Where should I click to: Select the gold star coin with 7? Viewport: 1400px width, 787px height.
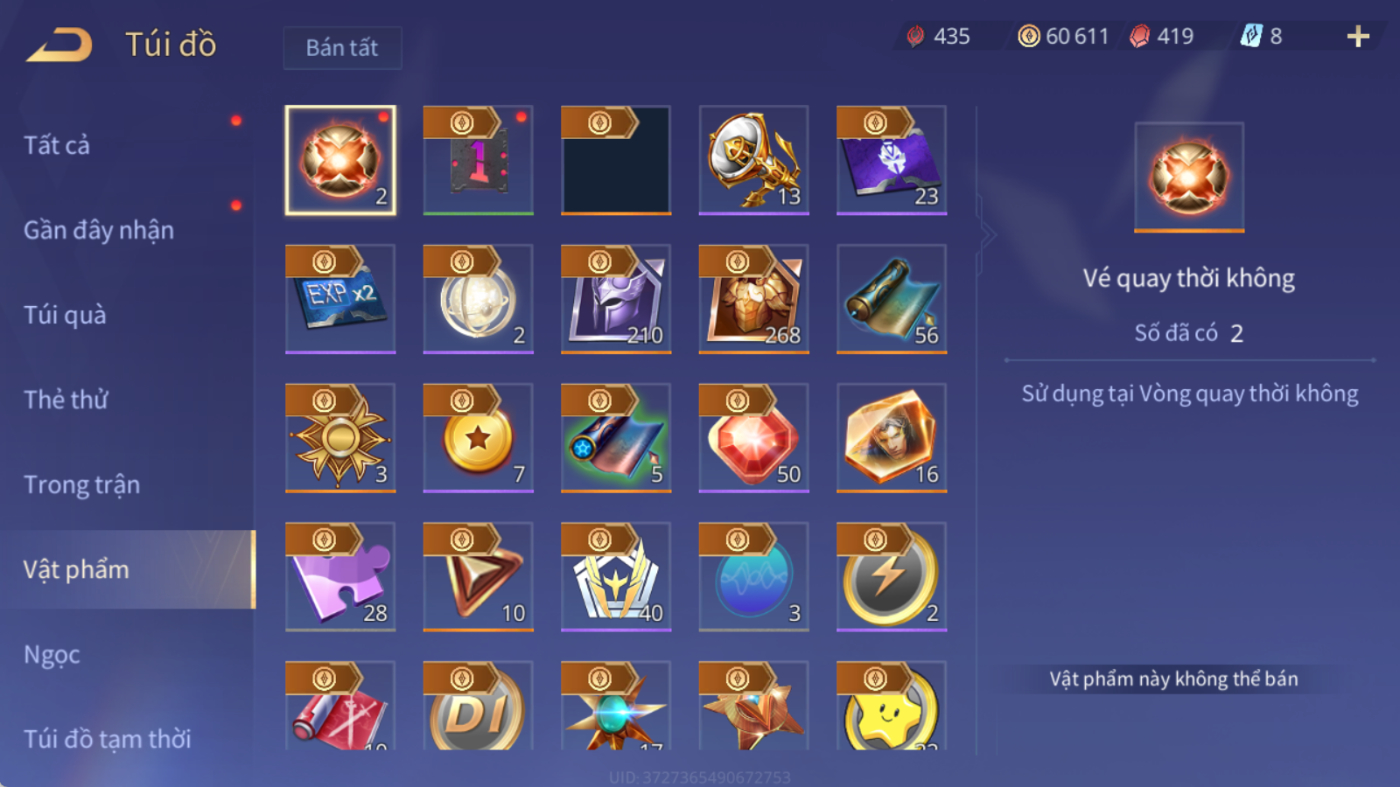point(478,438)
